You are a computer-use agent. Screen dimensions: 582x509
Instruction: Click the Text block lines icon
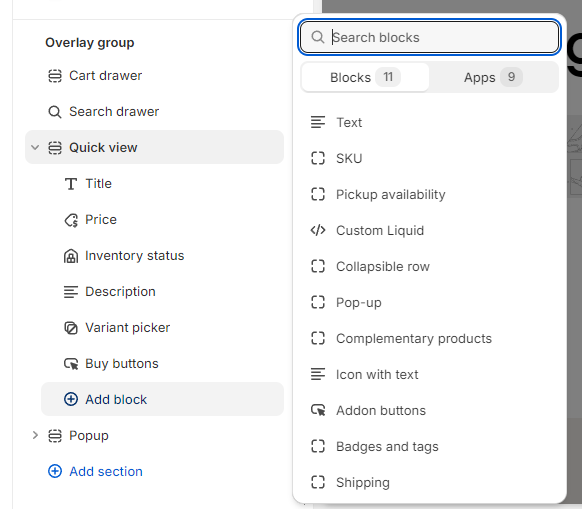[x=318, y=122]
